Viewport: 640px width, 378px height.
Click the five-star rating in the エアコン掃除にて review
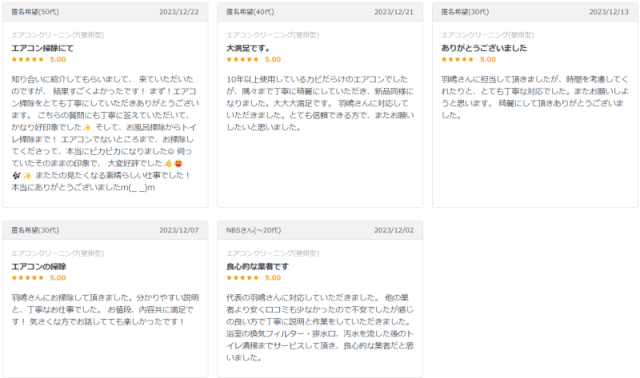(27, 60)
